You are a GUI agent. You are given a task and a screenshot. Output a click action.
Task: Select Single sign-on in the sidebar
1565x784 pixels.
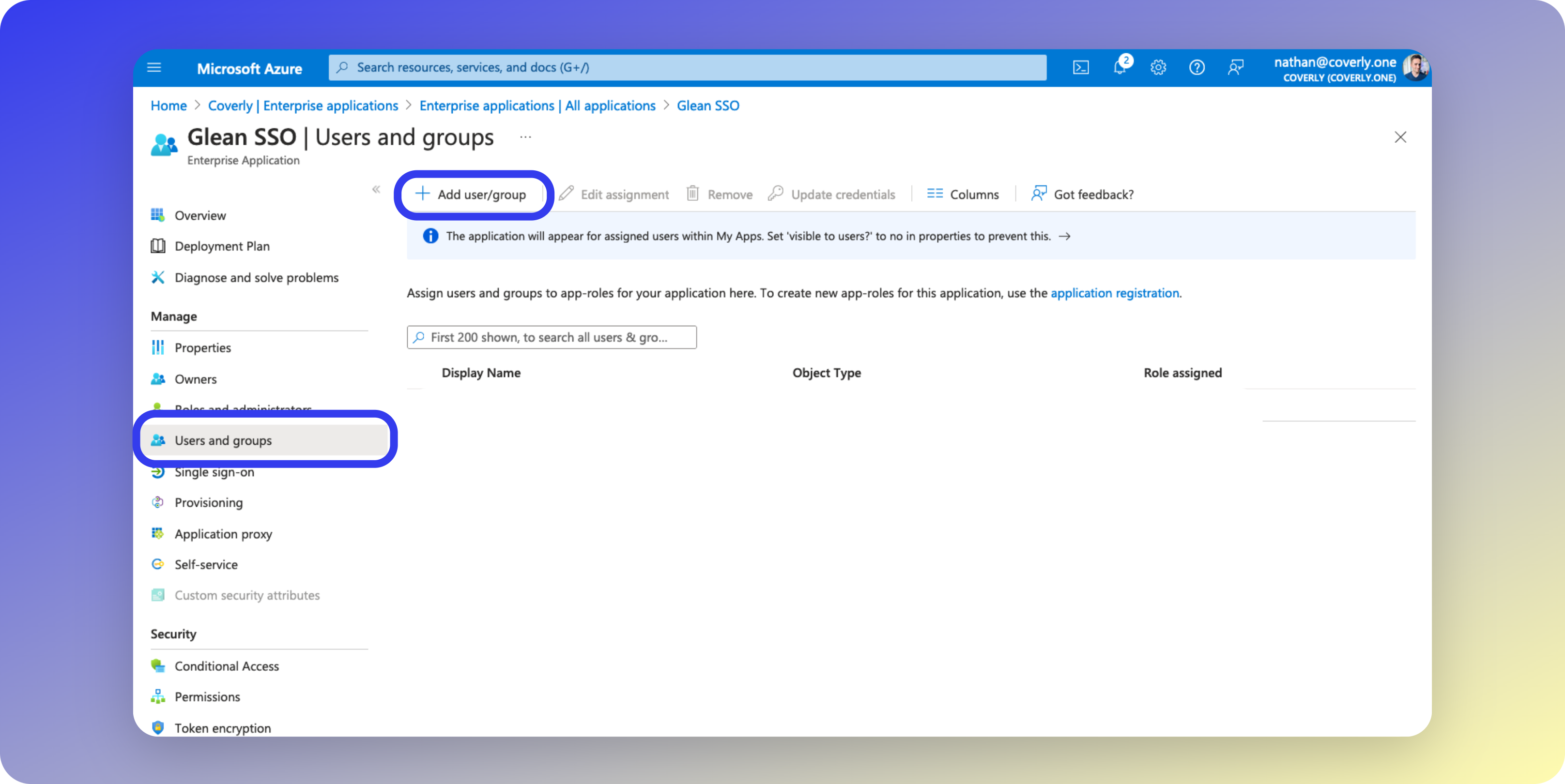(x=215, y=472)
